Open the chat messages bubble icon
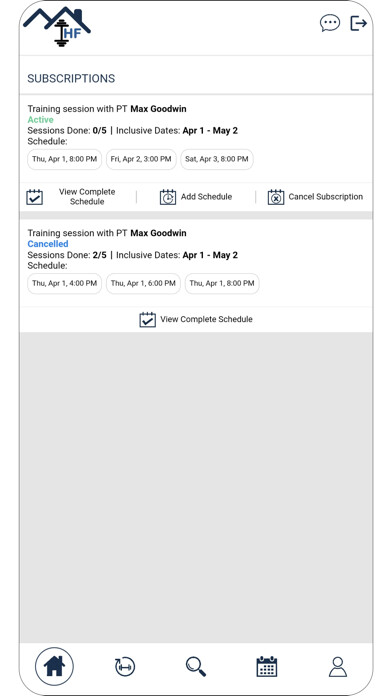 [330, 23]
